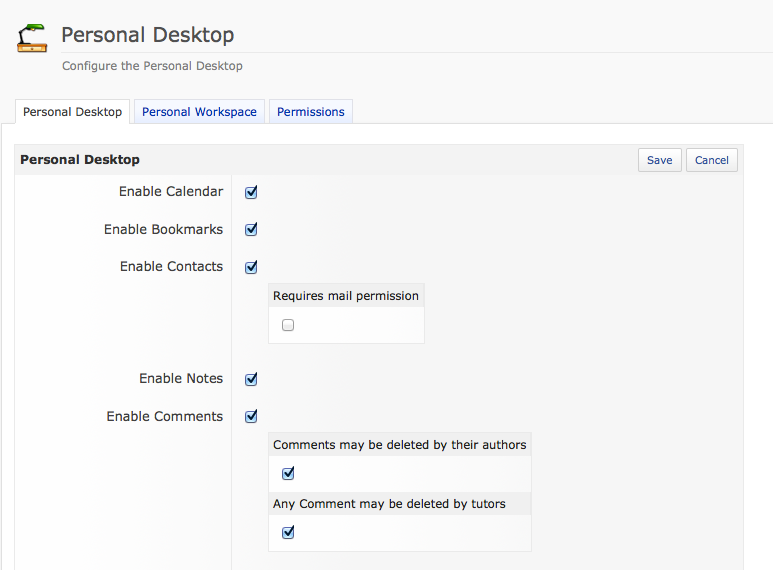
Task: Untick checkbox under Comments may be deleted by authors
Action: click(x=288, y=473)
